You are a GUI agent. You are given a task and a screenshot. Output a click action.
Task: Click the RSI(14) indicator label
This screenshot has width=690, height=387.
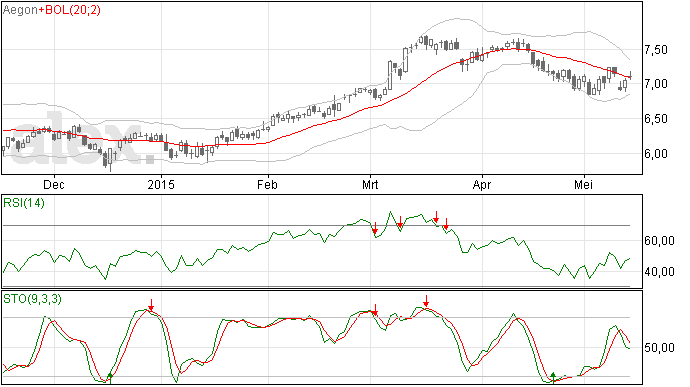(x=24, y=203)
